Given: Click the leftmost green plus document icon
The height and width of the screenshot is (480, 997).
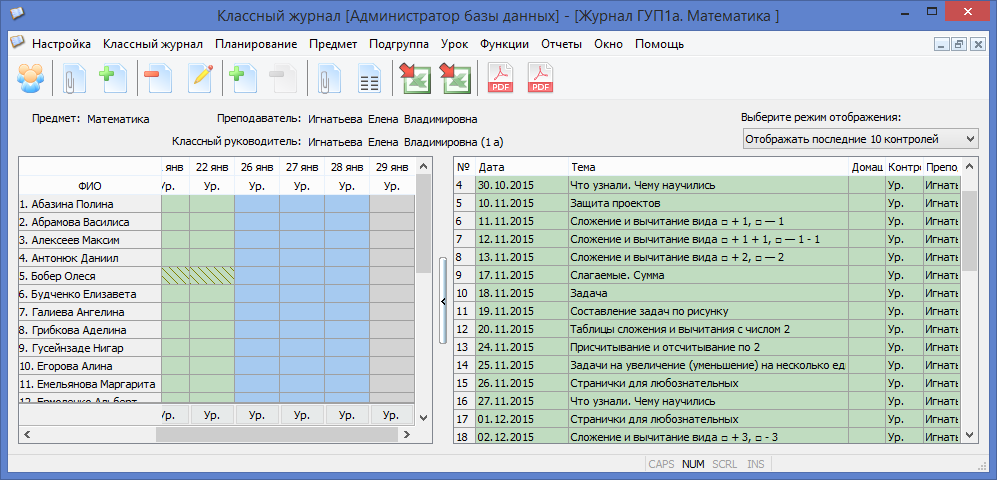Looking at the screenshot, I should point(112,78).
